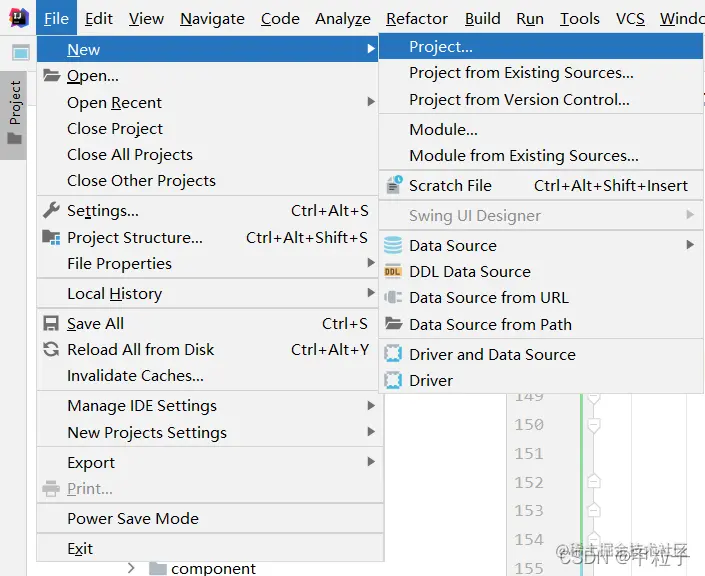This screenshot has height=576, width=705.
Task: Expand the Open Recent submenu arrow
Action: tap(370, 102)
